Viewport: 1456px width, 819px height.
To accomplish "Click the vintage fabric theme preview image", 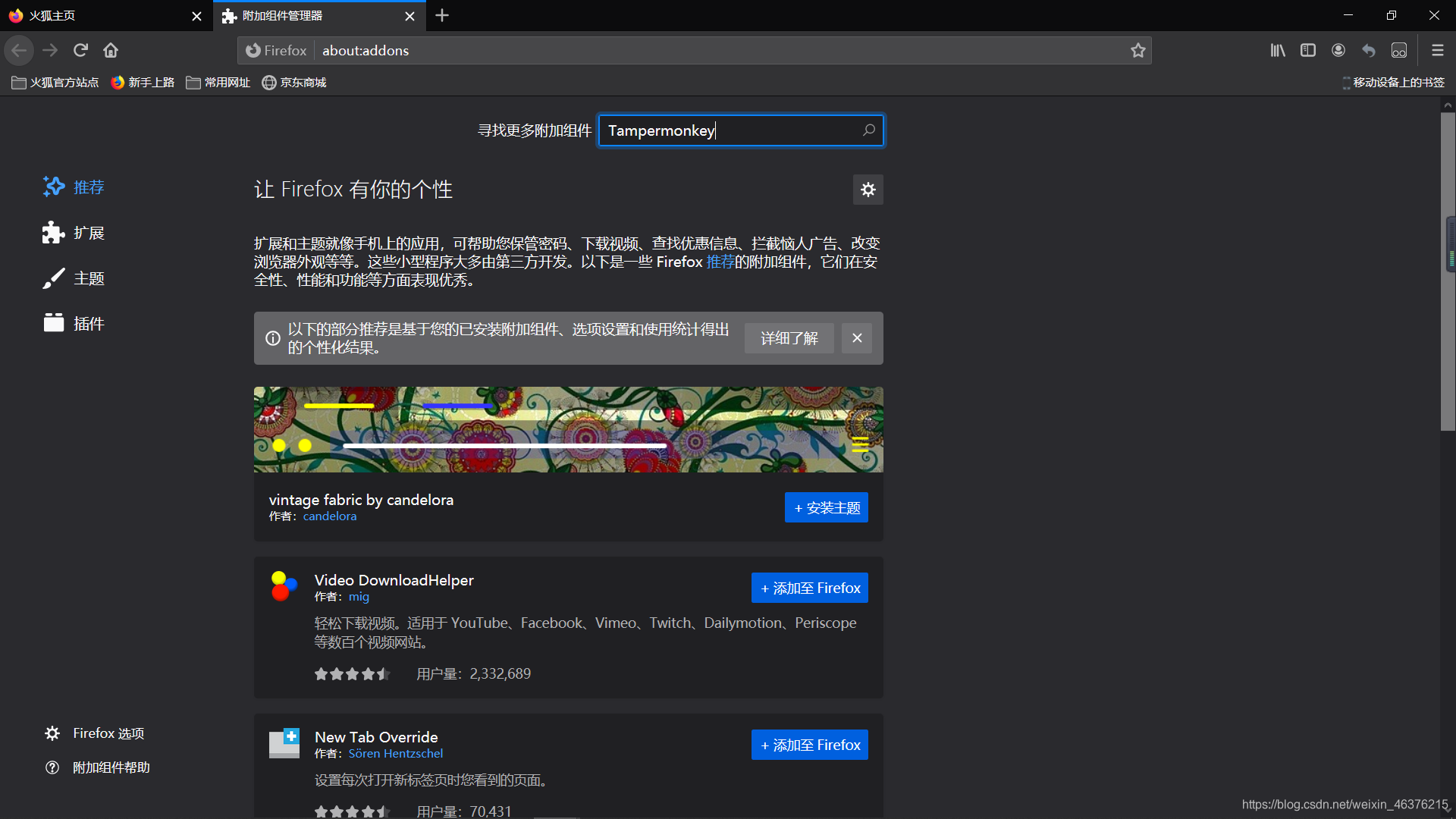I will click(568, 429).
